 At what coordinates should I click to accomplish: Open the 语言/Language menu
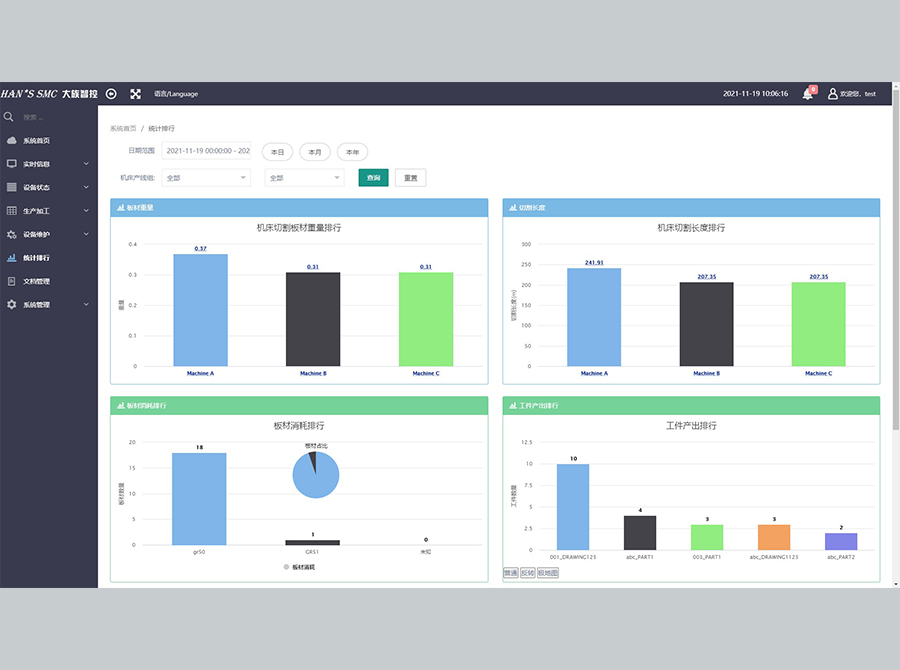click(176, 94)
